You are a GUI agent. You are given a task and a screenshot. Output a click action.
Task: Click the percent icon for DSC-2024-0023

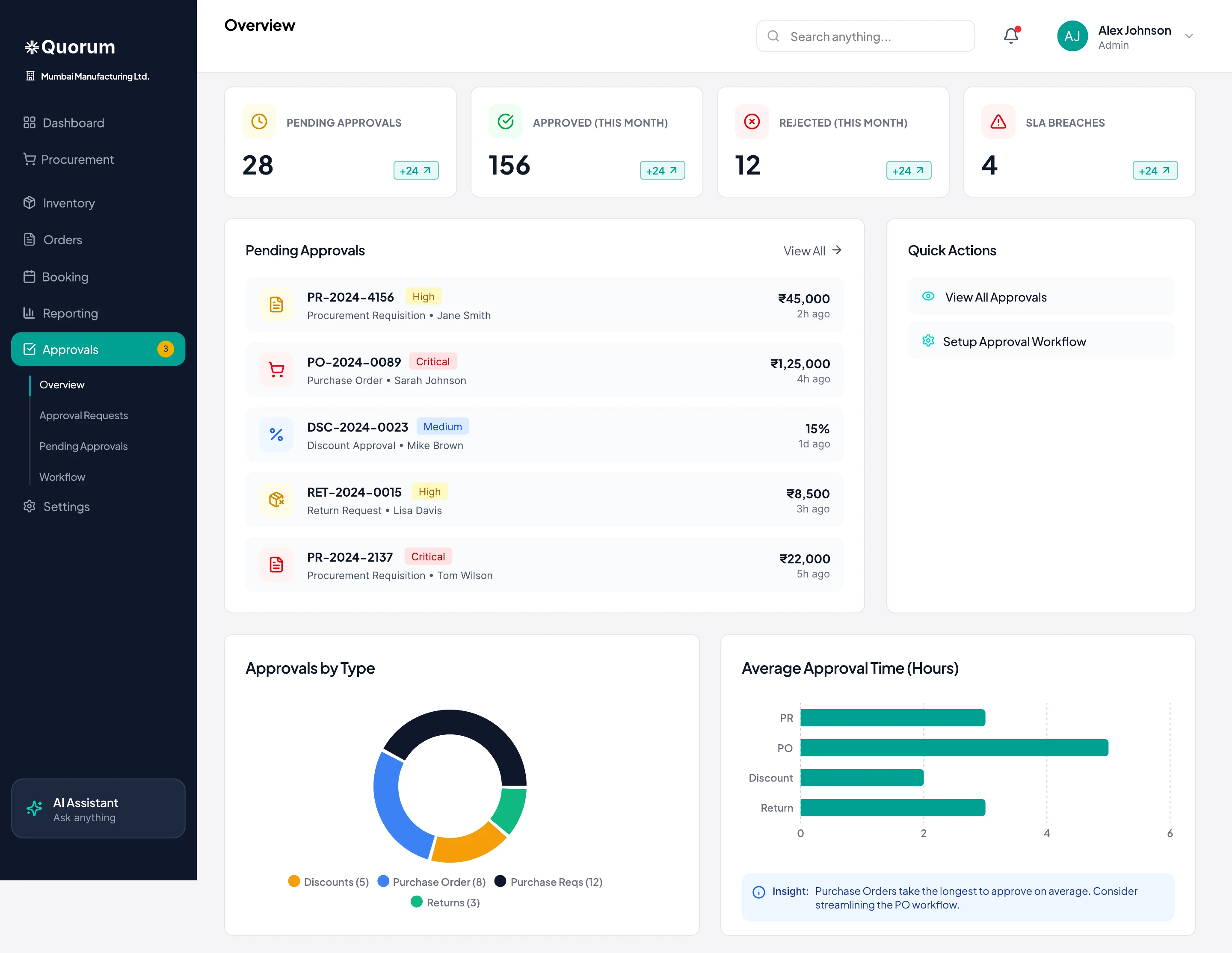coord(276,435)
